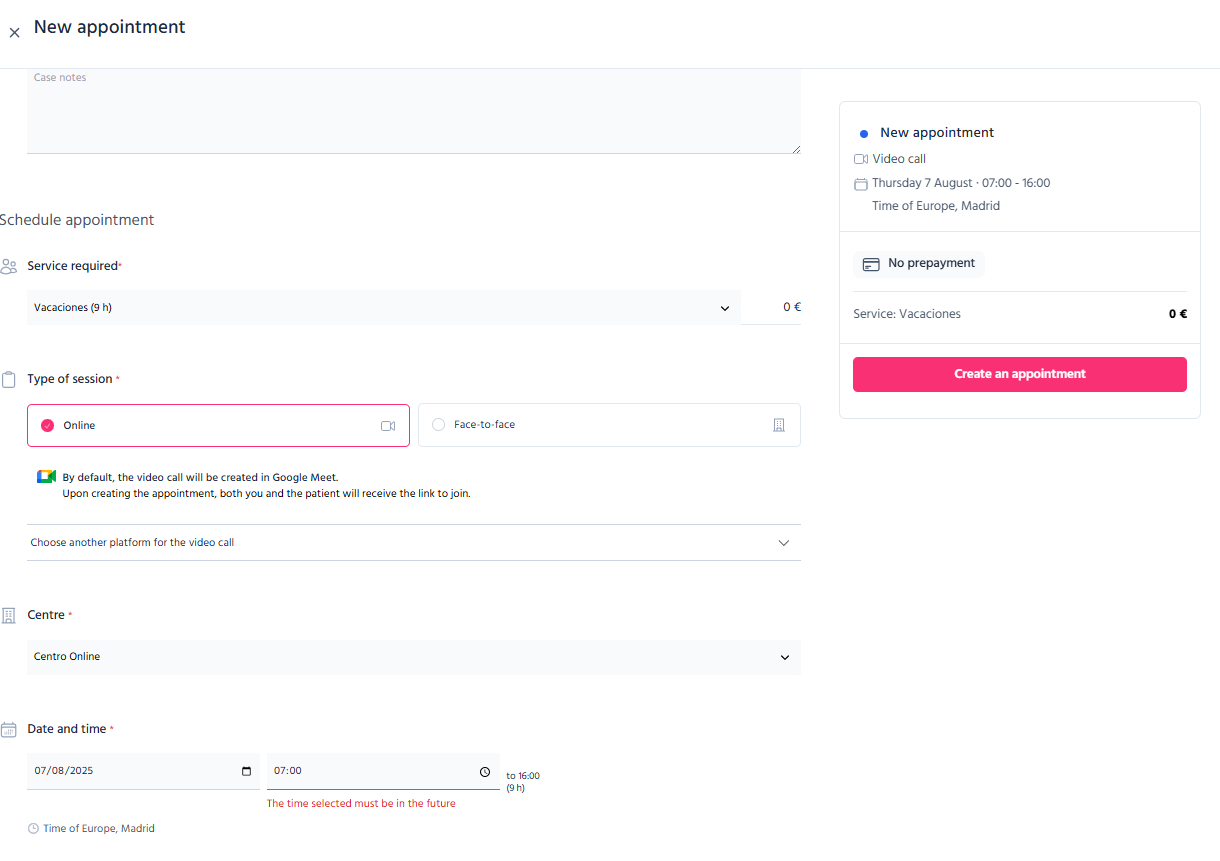Click the date field 07/08/2025

143,771
